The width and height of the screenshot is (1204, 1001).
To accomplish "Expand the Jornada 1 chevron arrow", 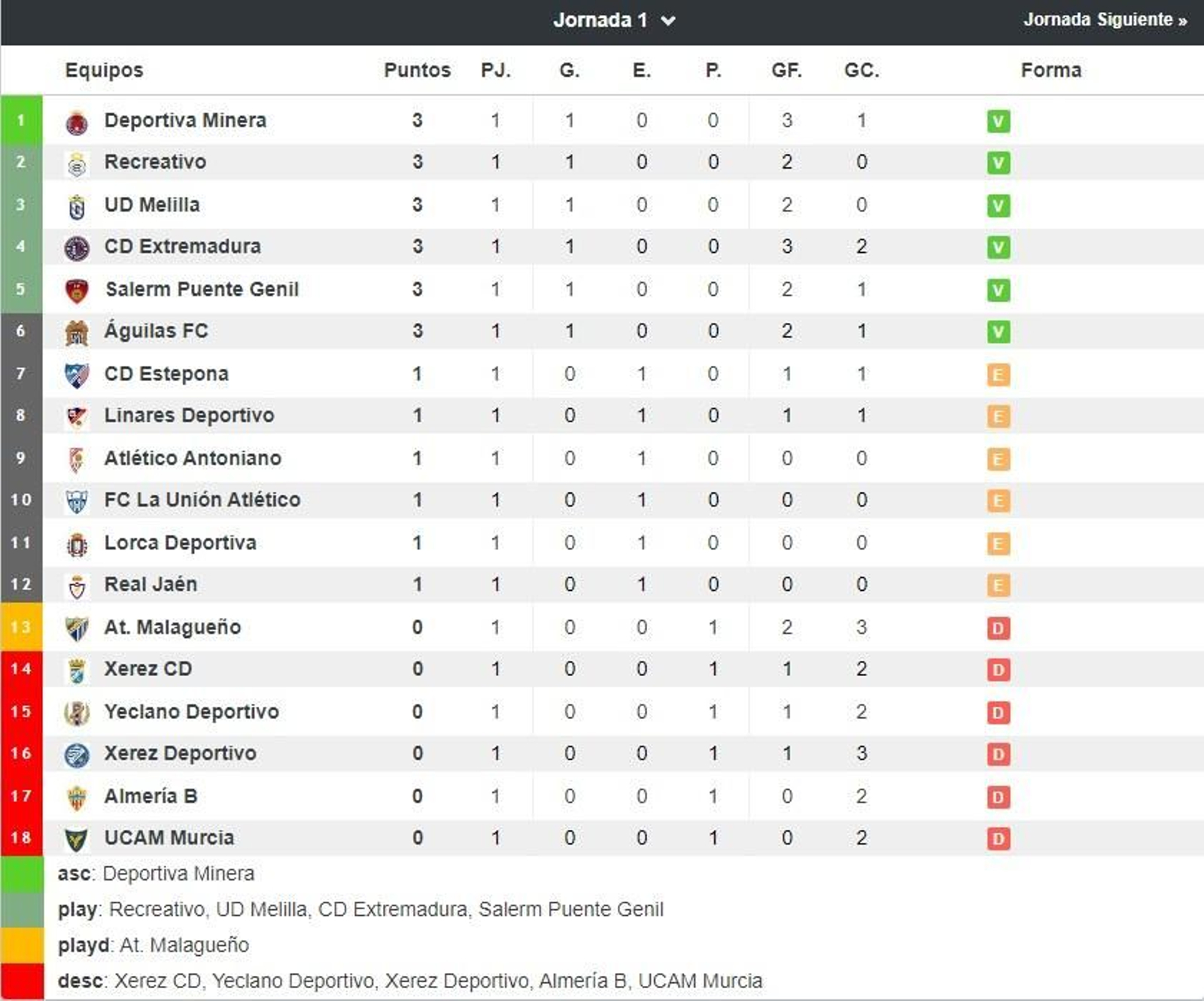I will coord(669,22).
